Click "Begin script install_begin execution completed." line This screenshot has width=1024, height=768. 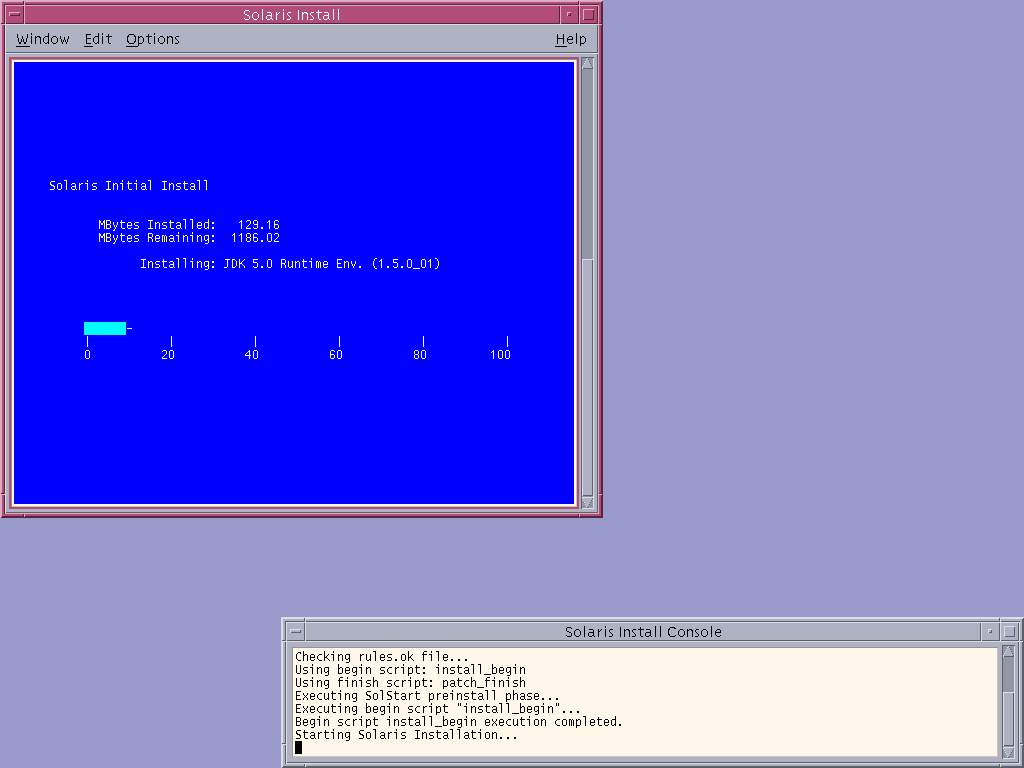click(458, 722)
